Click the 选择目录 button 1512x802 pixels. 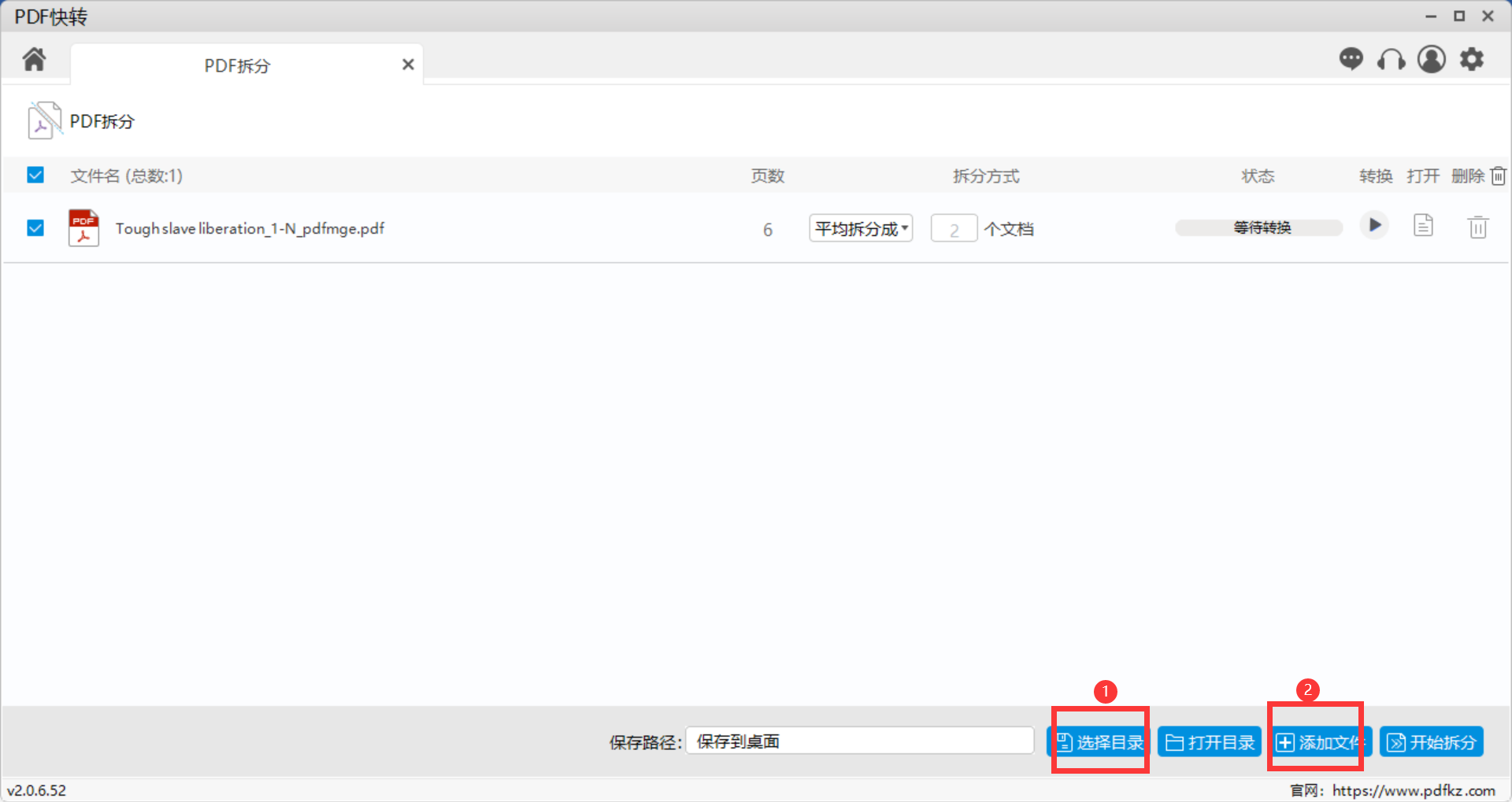[1099, 742]
